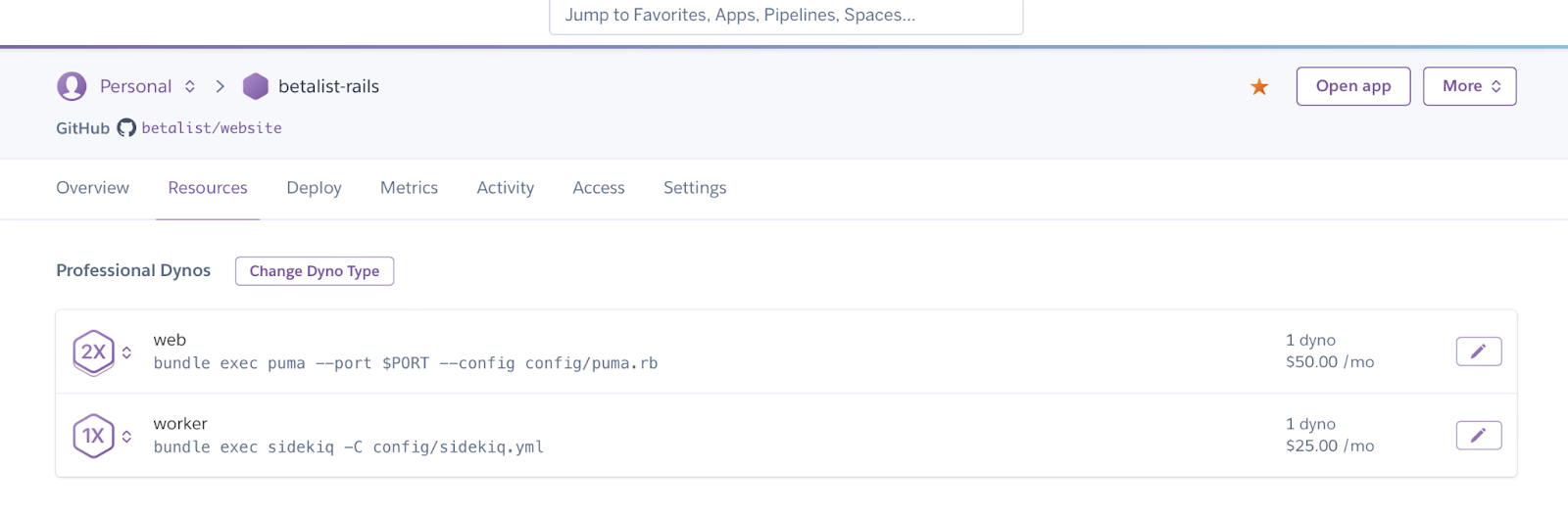Click the 1X dyno size icon for worker
The image size is (1568, 517).
click(93, 436)
